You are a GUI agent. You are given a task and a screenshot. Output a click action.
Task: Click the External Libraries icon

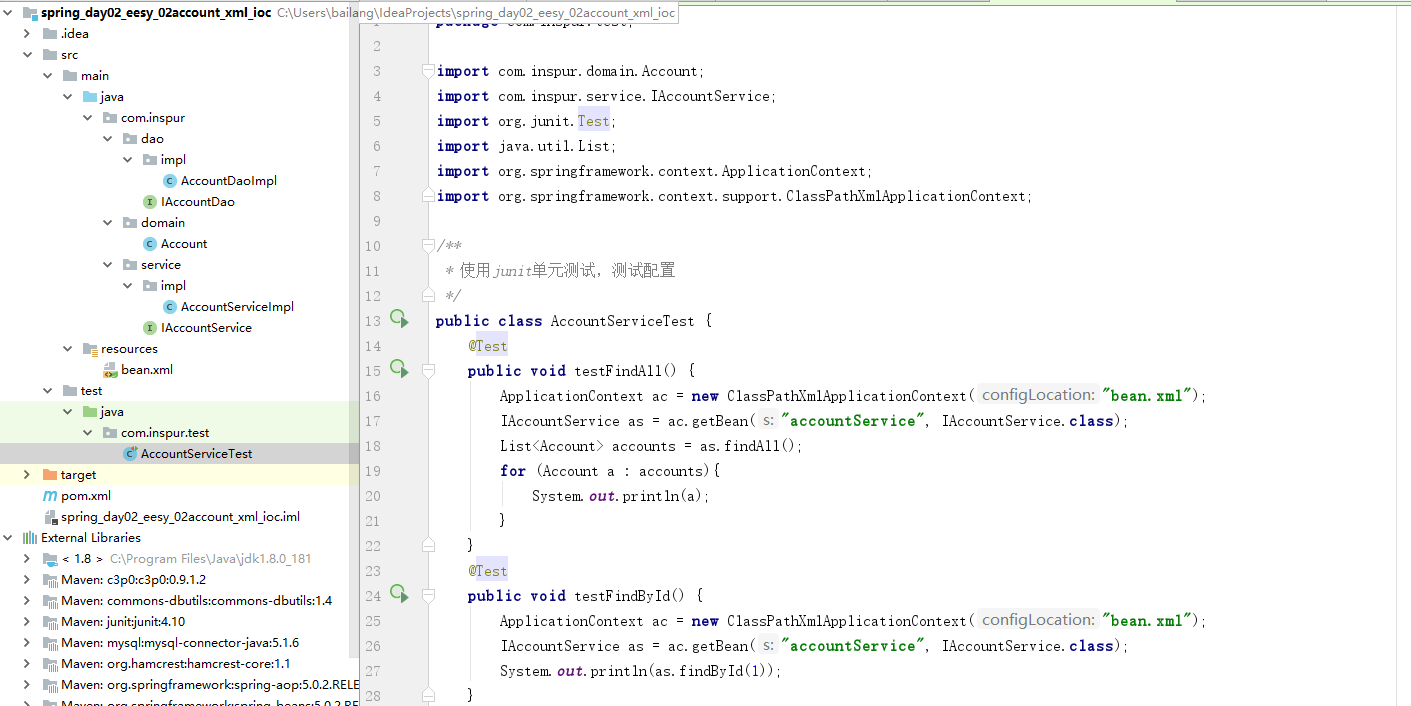pyautogui.click(x=30, y=538)
